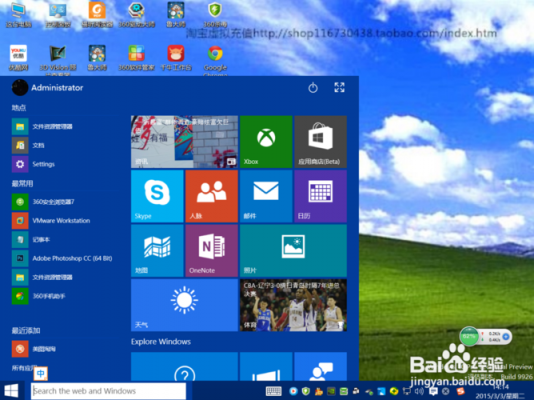
Task: Select the 3D Vision desktop shortcut
Action: (58, 60)
